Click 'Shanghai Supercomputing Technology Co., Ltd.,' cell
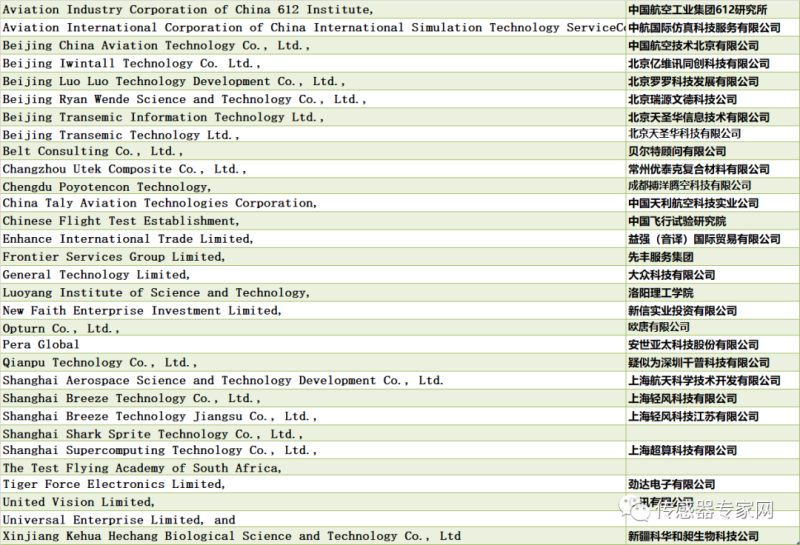This screenshot has width=800, height=545. (x=313, y=450)
